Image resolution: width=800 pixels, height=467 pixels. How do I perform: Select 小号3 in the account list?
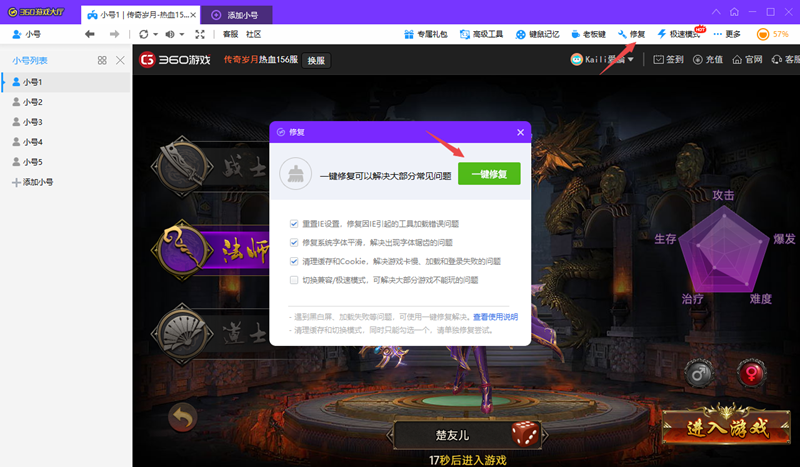(66, 121)
